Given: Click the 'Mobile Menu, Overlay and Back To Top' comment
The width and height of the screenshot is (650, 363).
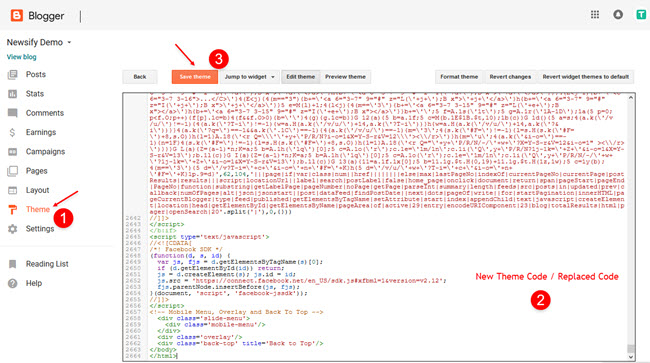Looking at the screenshot, I should (236, 312).
